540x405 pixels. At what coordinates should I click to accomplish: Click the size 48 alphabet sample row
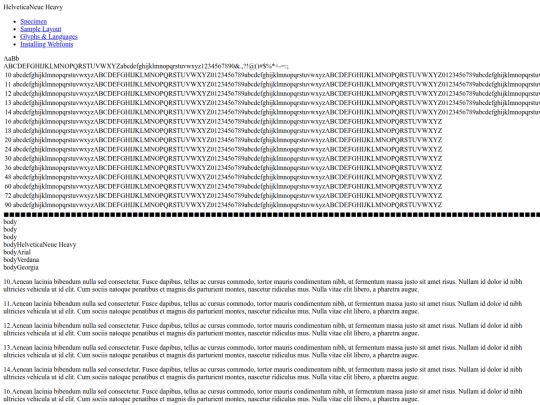click(x=223, y=177)
